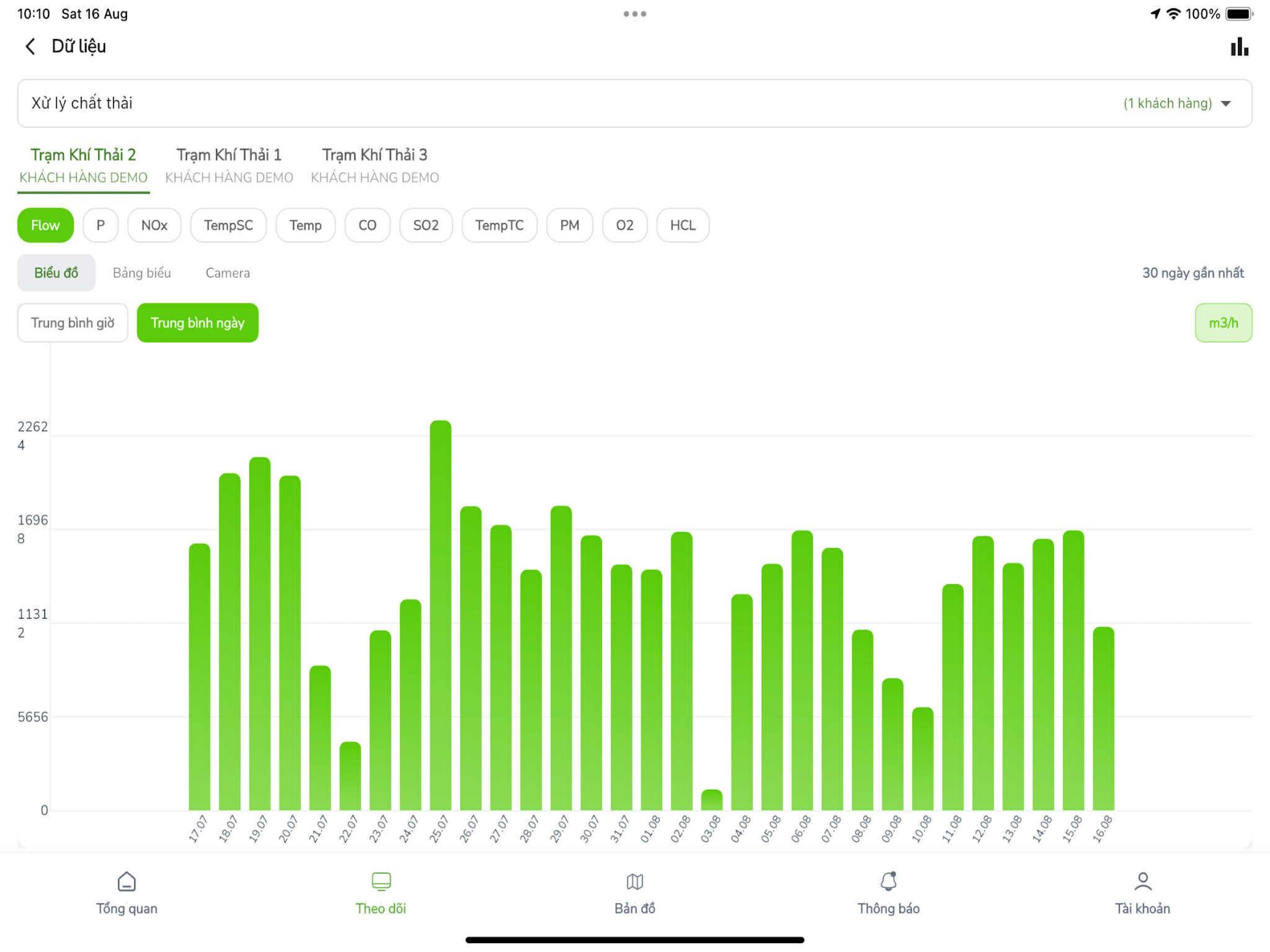The width and height of the screenshot is (1270, 952).
Task: Select the TempSC parameter chip
Action: [229, 225]
